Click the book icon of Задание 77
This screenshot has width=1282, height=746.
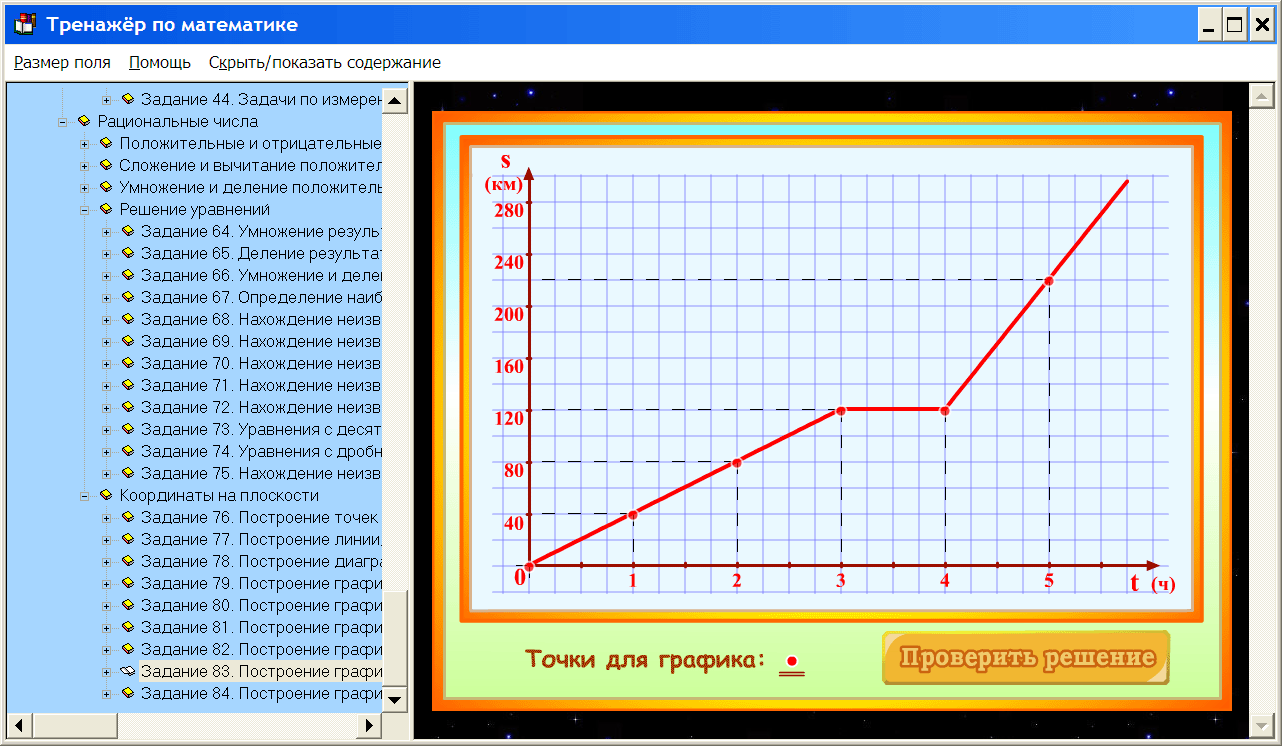(127, 539)
